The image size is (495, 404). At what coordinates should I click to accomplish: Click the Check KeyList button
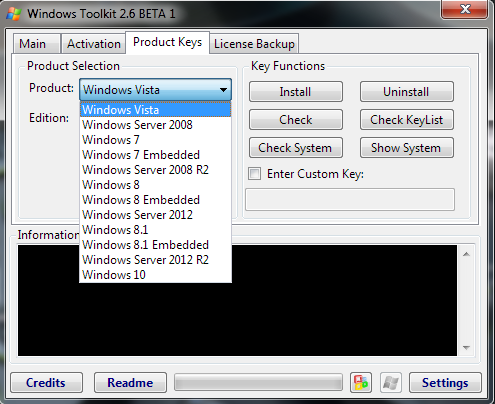407,120
